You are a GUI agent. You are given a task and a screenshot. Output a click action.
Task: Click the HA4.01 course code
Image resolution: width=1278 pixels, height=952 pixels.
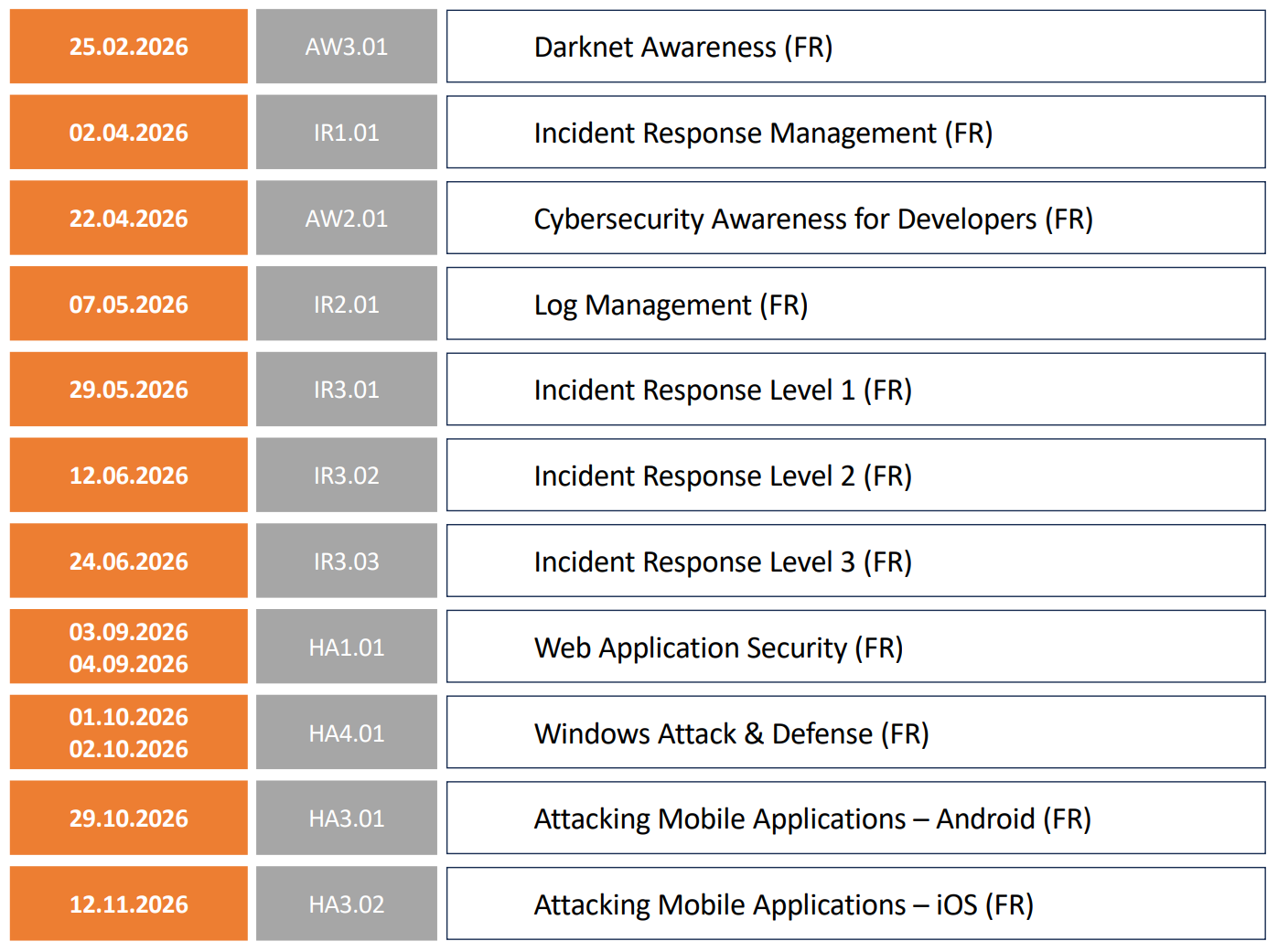(x=346, y=733)
